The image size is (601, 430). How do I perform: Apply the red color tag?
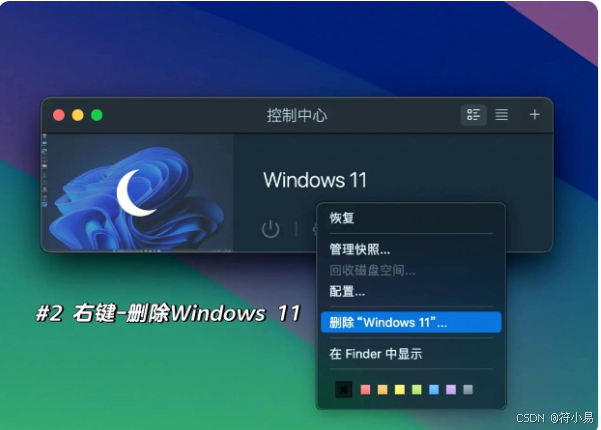tap(366, 390)
